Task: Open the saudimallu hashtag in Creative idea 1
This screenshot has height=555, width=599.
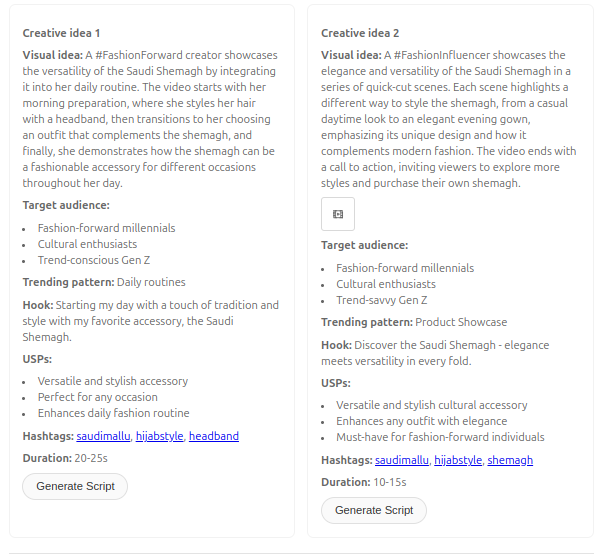Action: point(103,436)
